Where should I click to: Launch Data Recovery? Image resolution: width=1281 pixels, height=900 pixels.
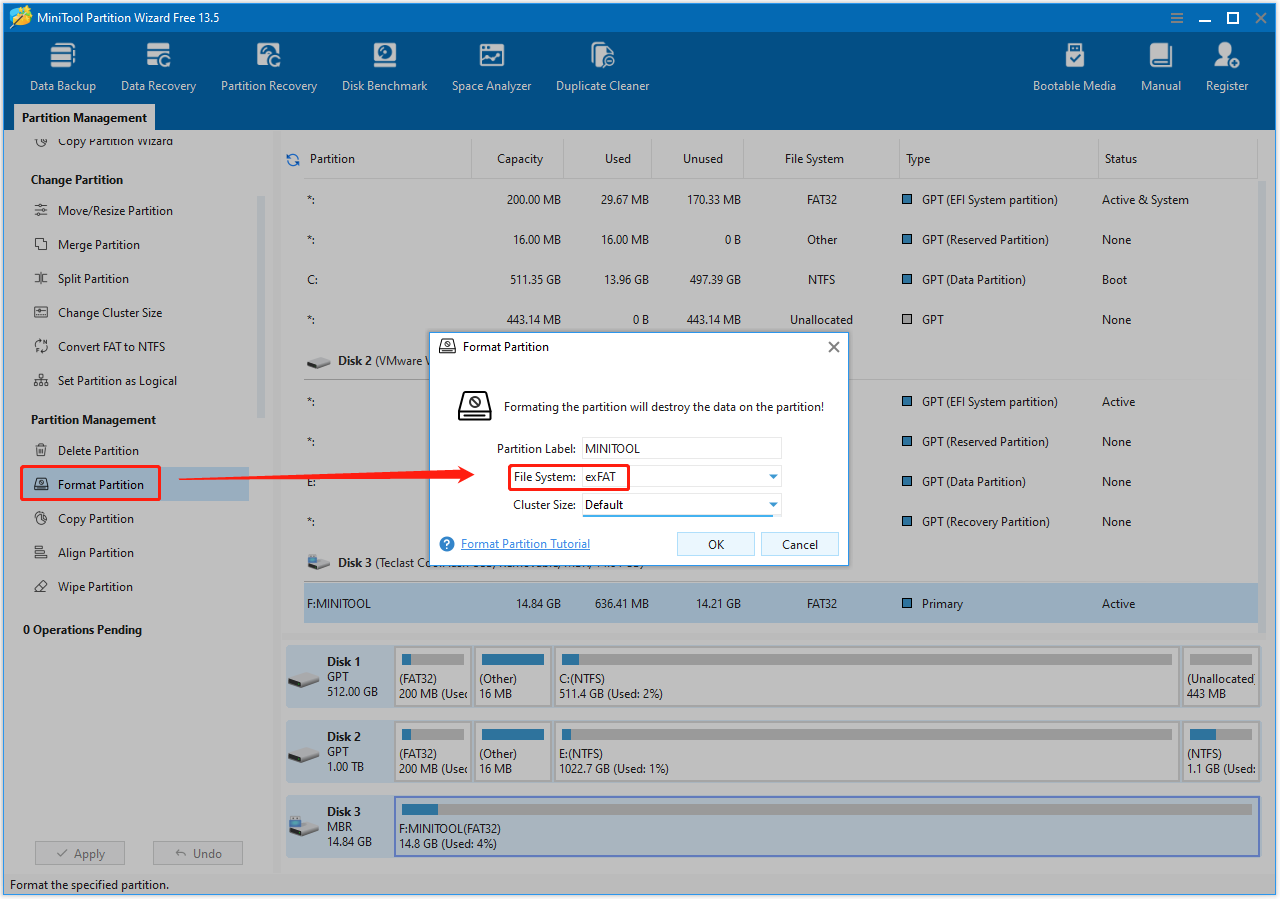(158, 64)
